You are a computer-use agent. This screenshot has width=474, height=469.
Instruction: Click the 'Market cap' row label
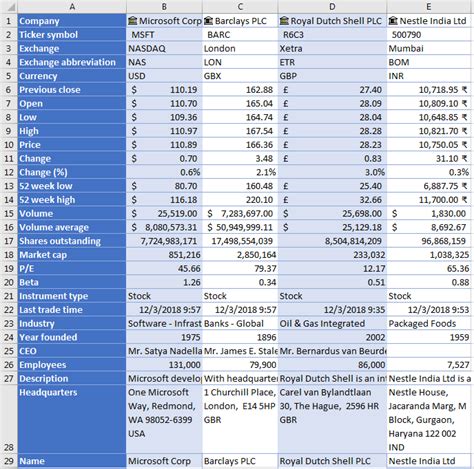(x=72, y=255)
